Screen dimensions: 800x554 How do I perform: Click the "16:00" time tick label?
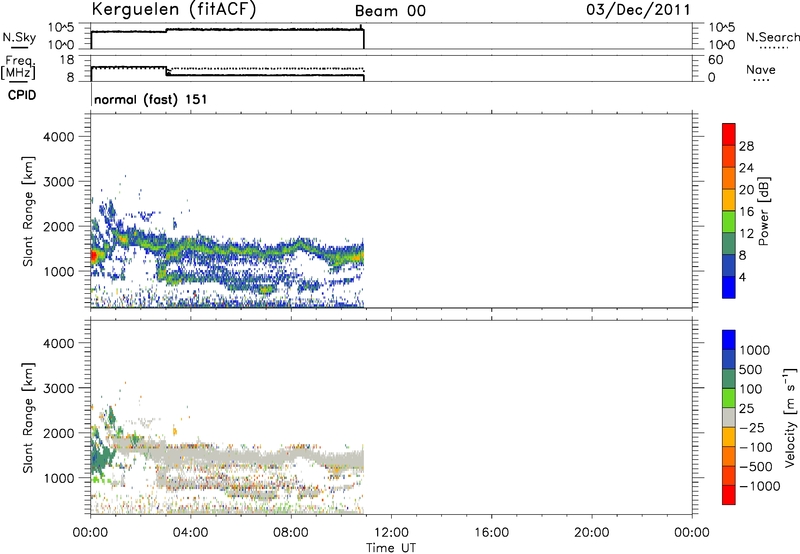point(491,533)
